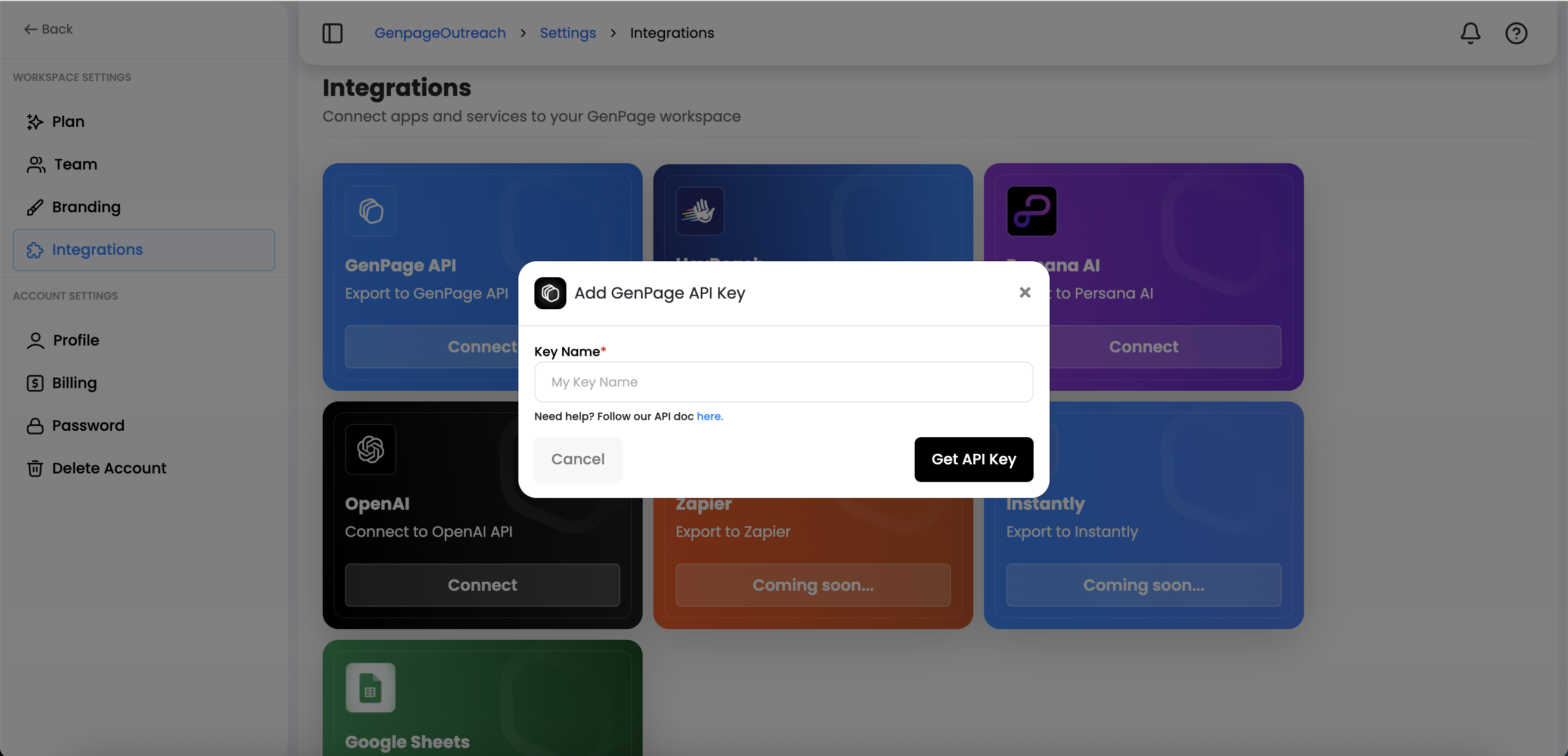The image size is (1568, 756).
Task: Close the Add GenPage API Key dialog
Action: (1025, 293)
